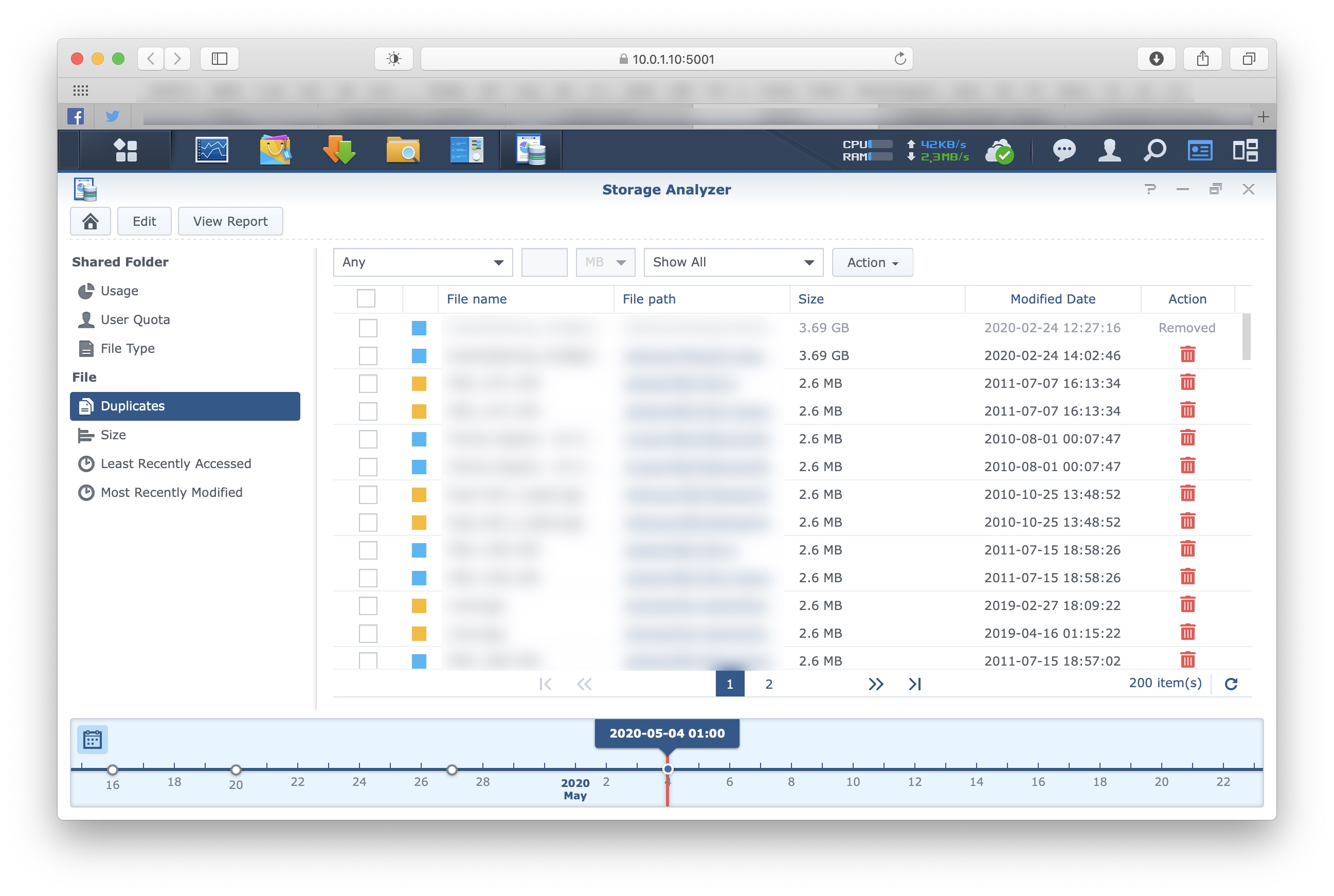Select Least Recently Accessed in the sidebar
The height and width of the screenshot is (896, 1334).
[175, 463]
